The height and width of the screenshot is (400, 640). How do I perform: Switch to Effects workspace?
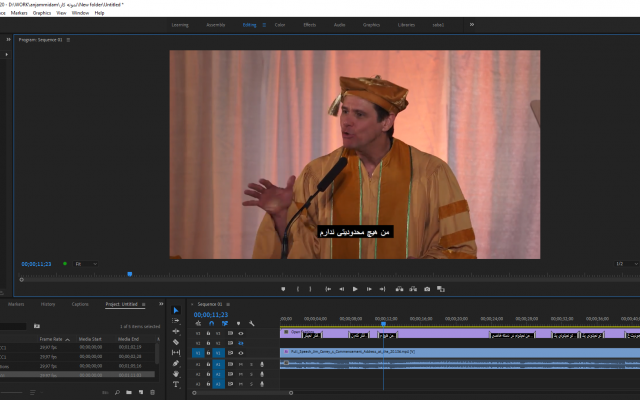pos(309,25)
